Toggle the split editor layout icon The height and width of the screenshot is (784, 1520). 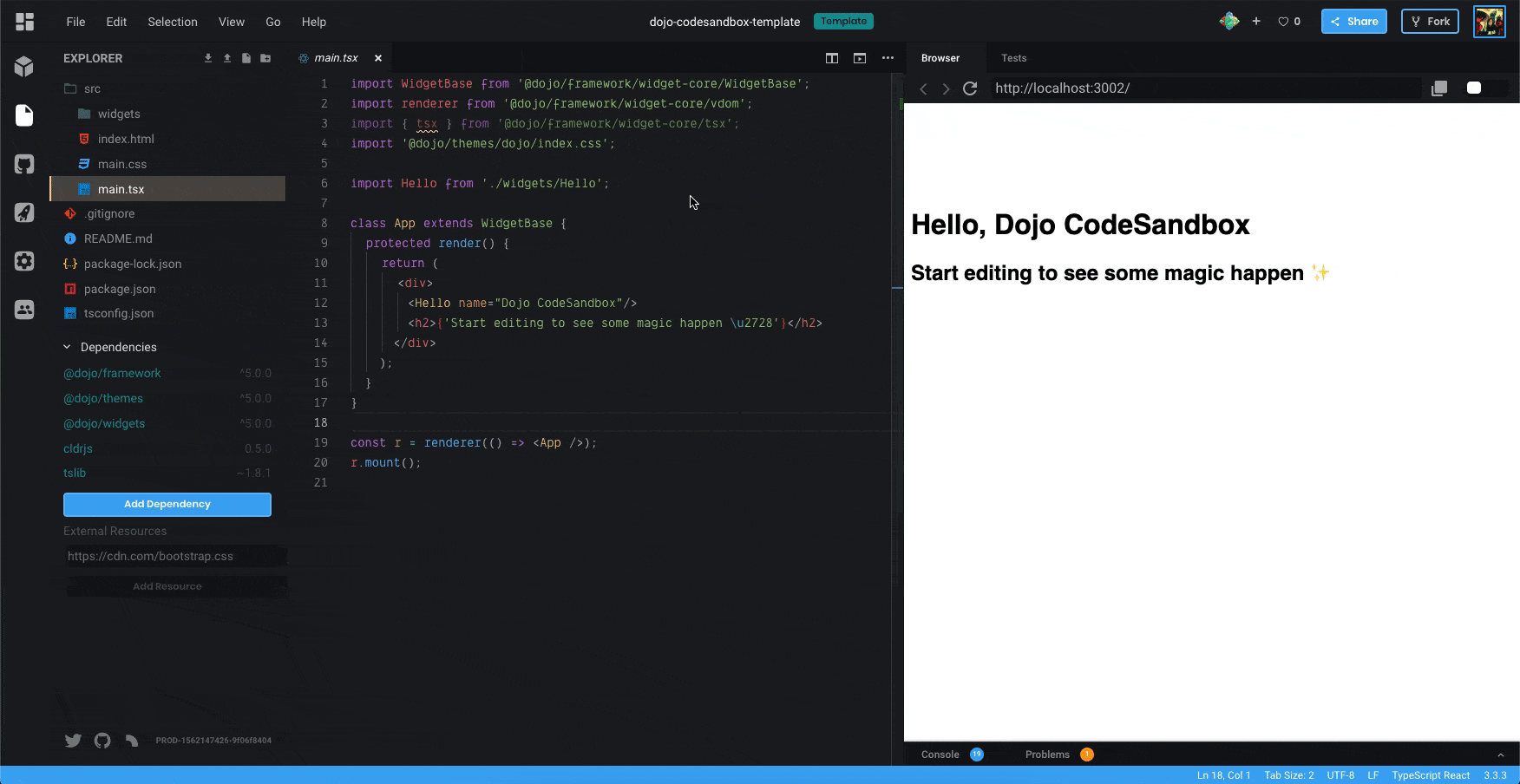click(831, 58)
